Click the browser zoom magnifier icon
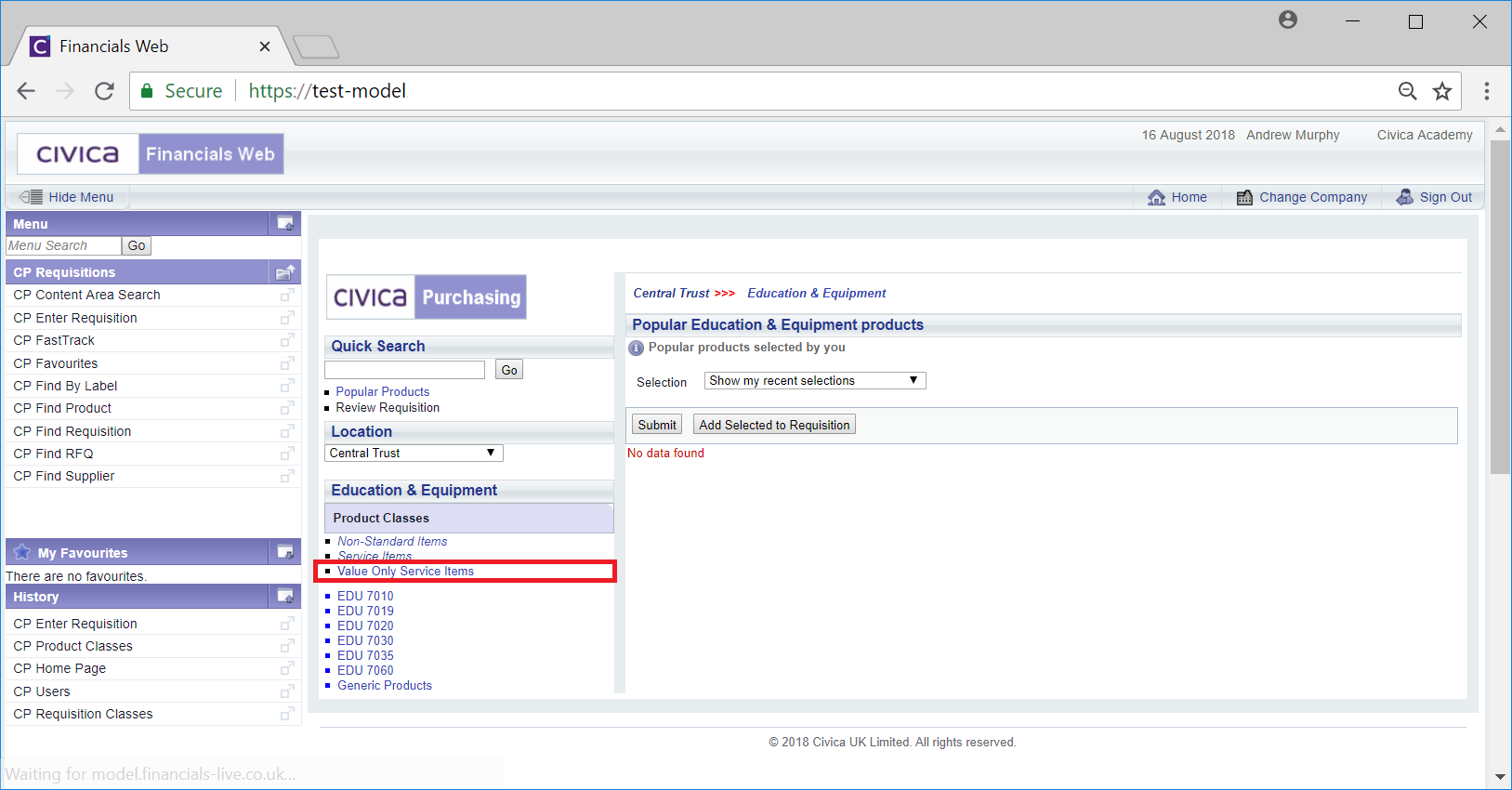 (1408, 91)
